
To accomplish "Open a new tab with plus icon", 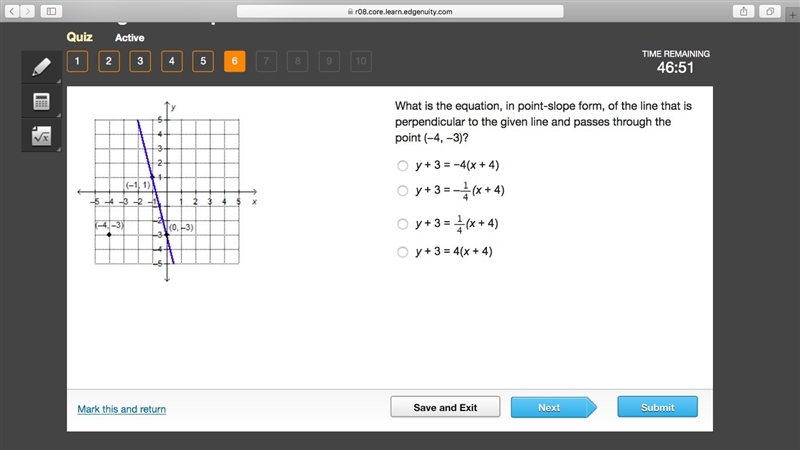I will click(792, 15).
